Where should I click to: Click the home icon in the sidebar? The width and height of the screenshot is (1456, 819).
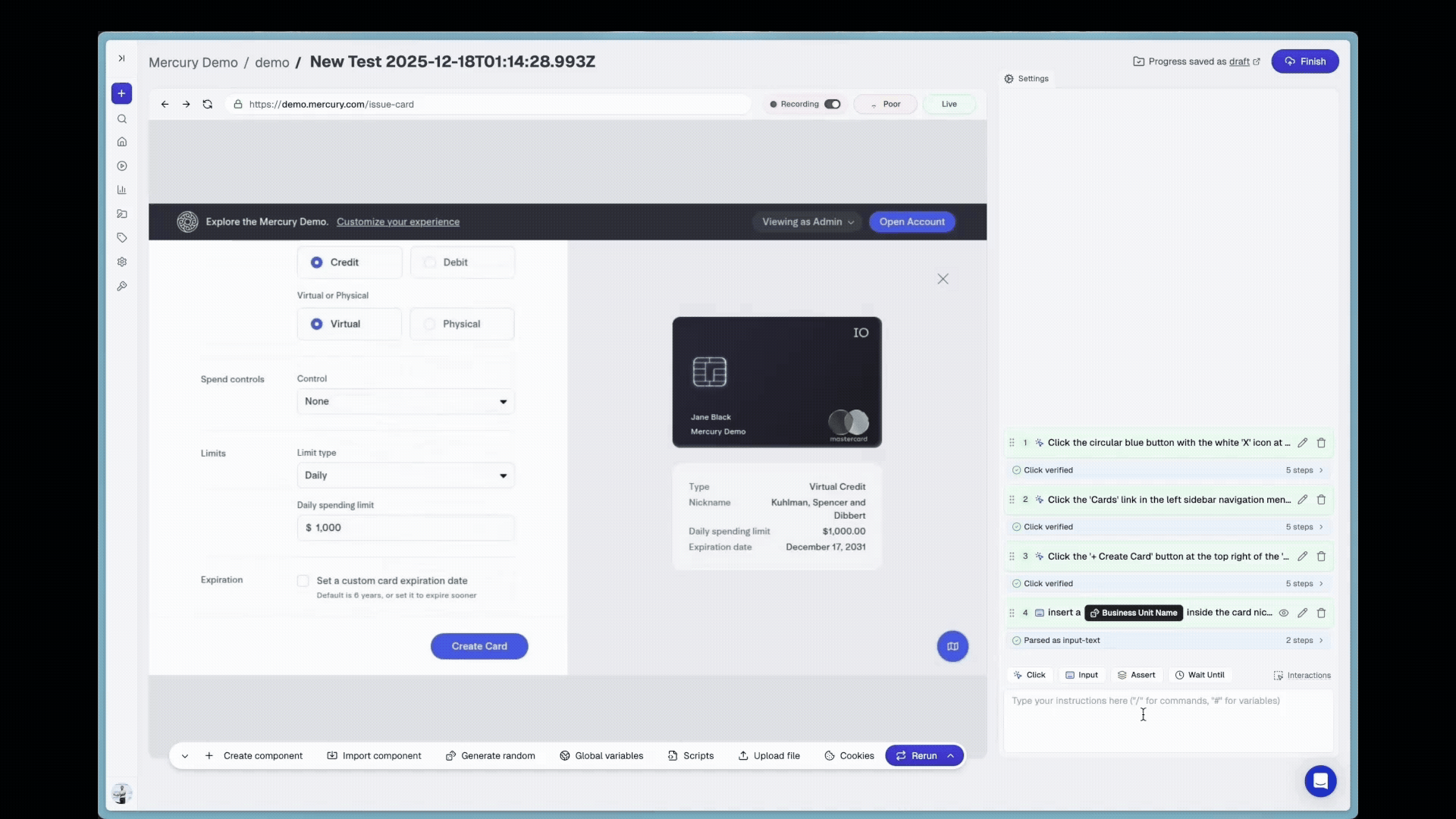point(121,142)
